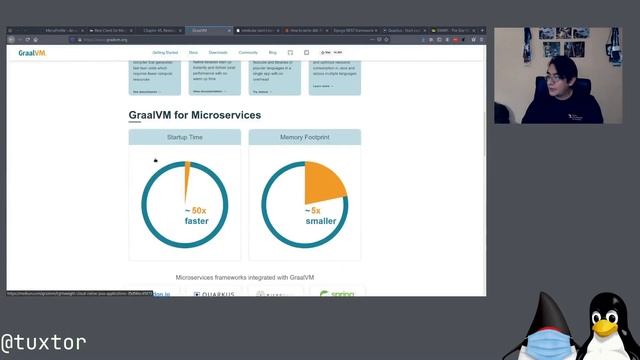
Task: Click the Memory Footprint card header
Action: (304, 137)
